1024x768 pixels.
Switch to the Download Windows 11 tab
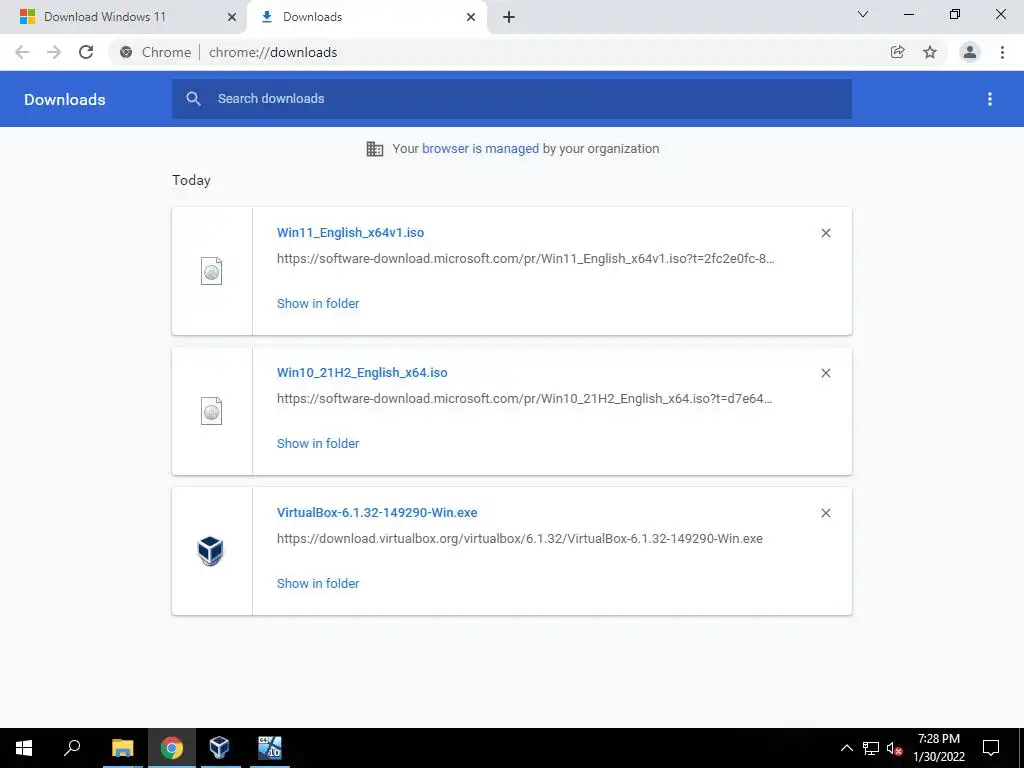pyautogui.click(x=123, y=17)
